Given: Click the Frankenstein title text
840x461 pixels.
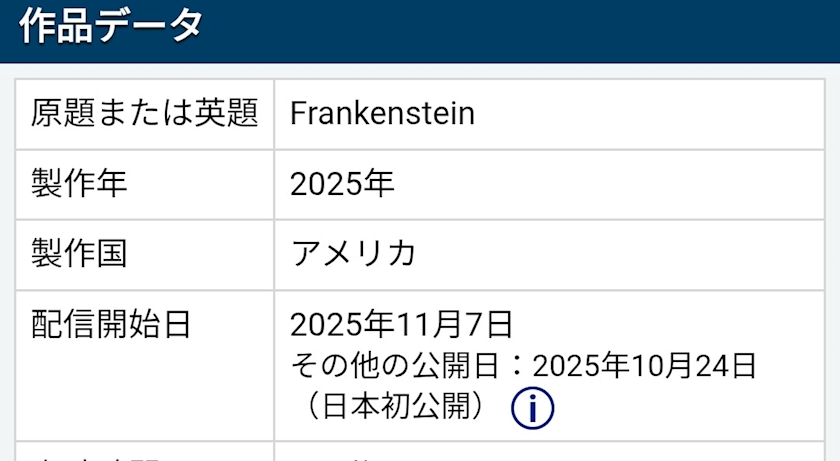Looking at the screenshot, I should (382, 114).
